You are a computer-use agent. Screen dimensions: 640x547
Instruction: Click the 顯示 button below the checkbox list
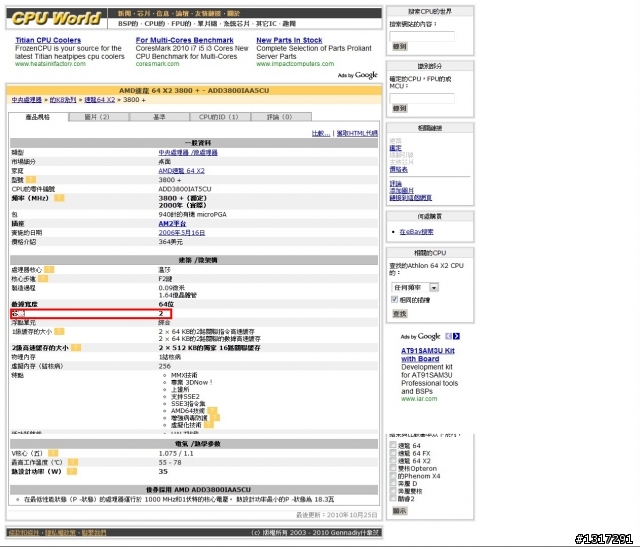tap(400, 511)
